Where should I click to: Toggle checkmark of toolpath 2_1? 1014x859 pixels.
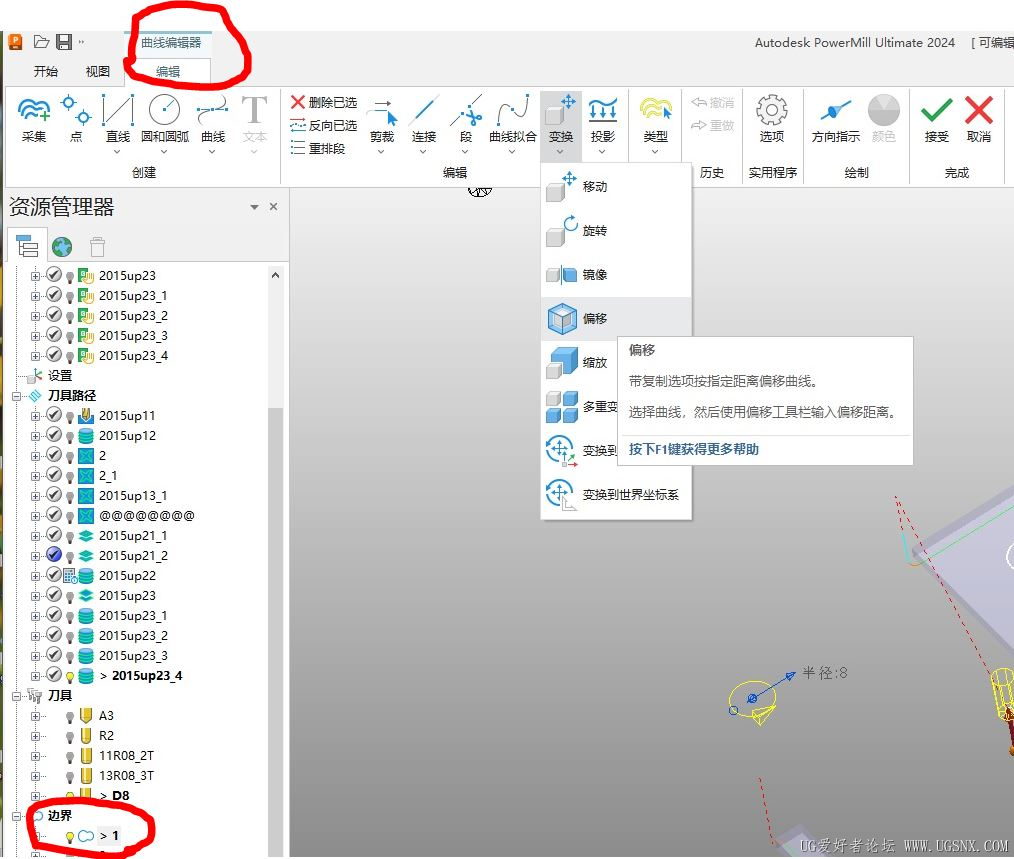coord(54,475)
